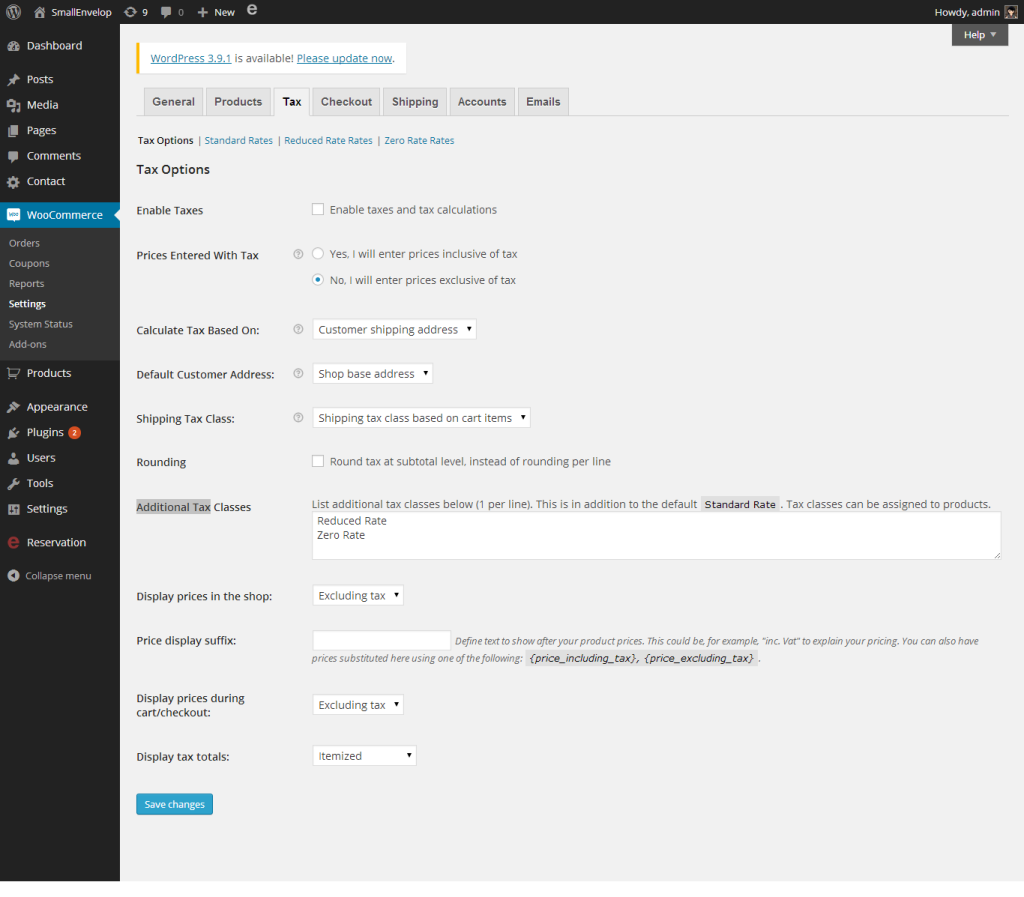Click the Dashboard gauge icon
This screenshot has height=897, width=1024.
click(x=13, y=46)
